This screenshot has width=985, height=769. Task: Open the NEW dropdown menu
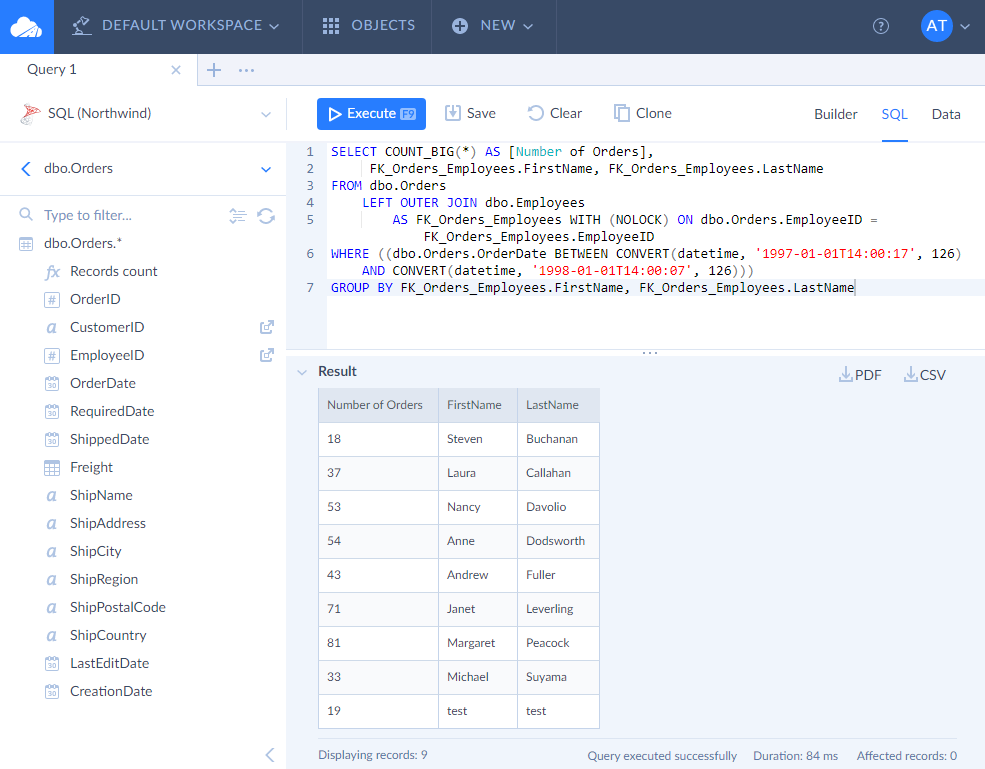tap(492, 26)
